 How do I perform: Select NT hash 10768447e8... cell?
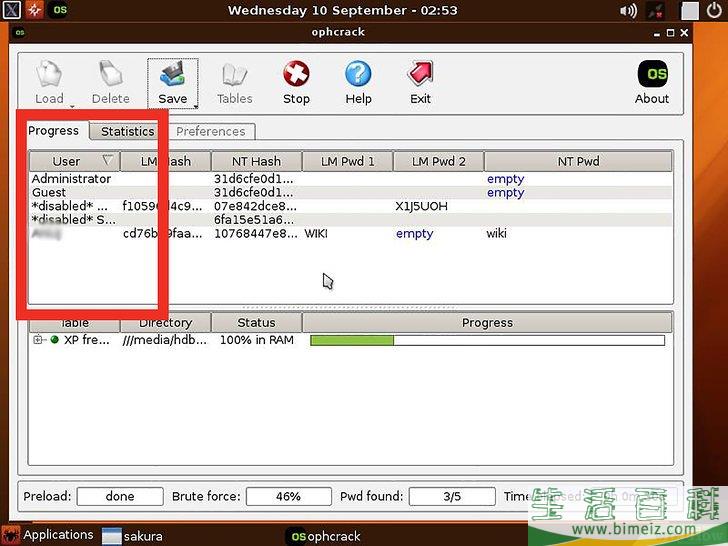tap(256, 233)
